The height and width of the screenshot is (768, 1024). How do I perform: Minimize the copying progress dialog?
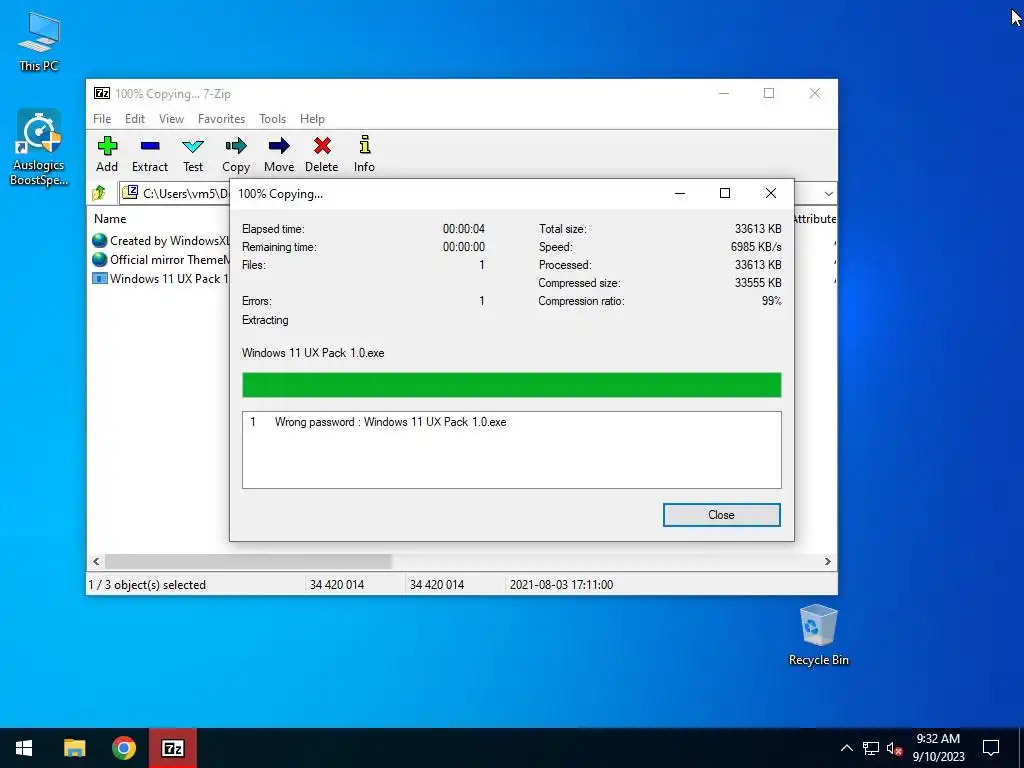click(680, 193)
